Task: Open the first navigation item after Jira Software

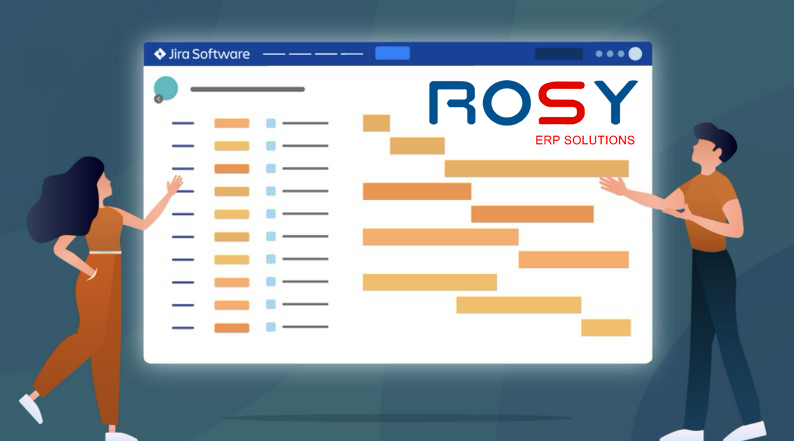Action: tap(274, 54)
